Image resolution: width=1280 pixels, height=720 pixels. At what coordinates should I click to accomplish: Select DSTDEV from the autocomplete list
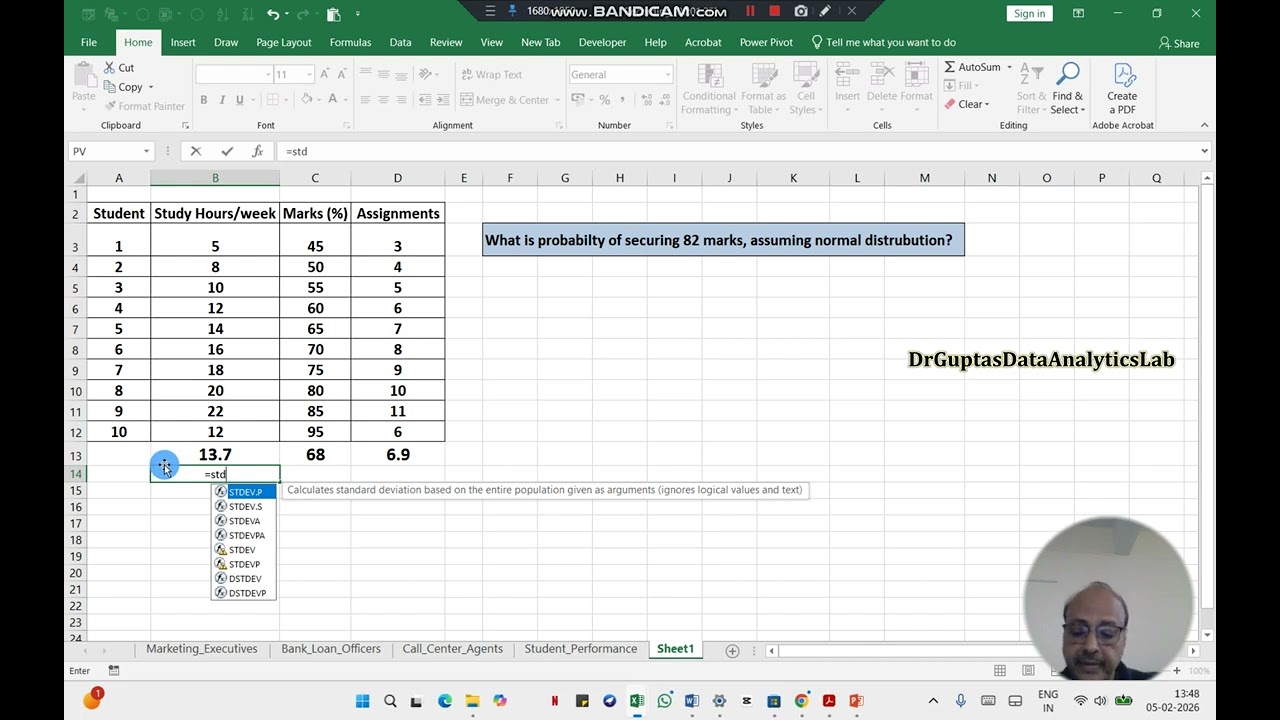(x=244, y=579)
